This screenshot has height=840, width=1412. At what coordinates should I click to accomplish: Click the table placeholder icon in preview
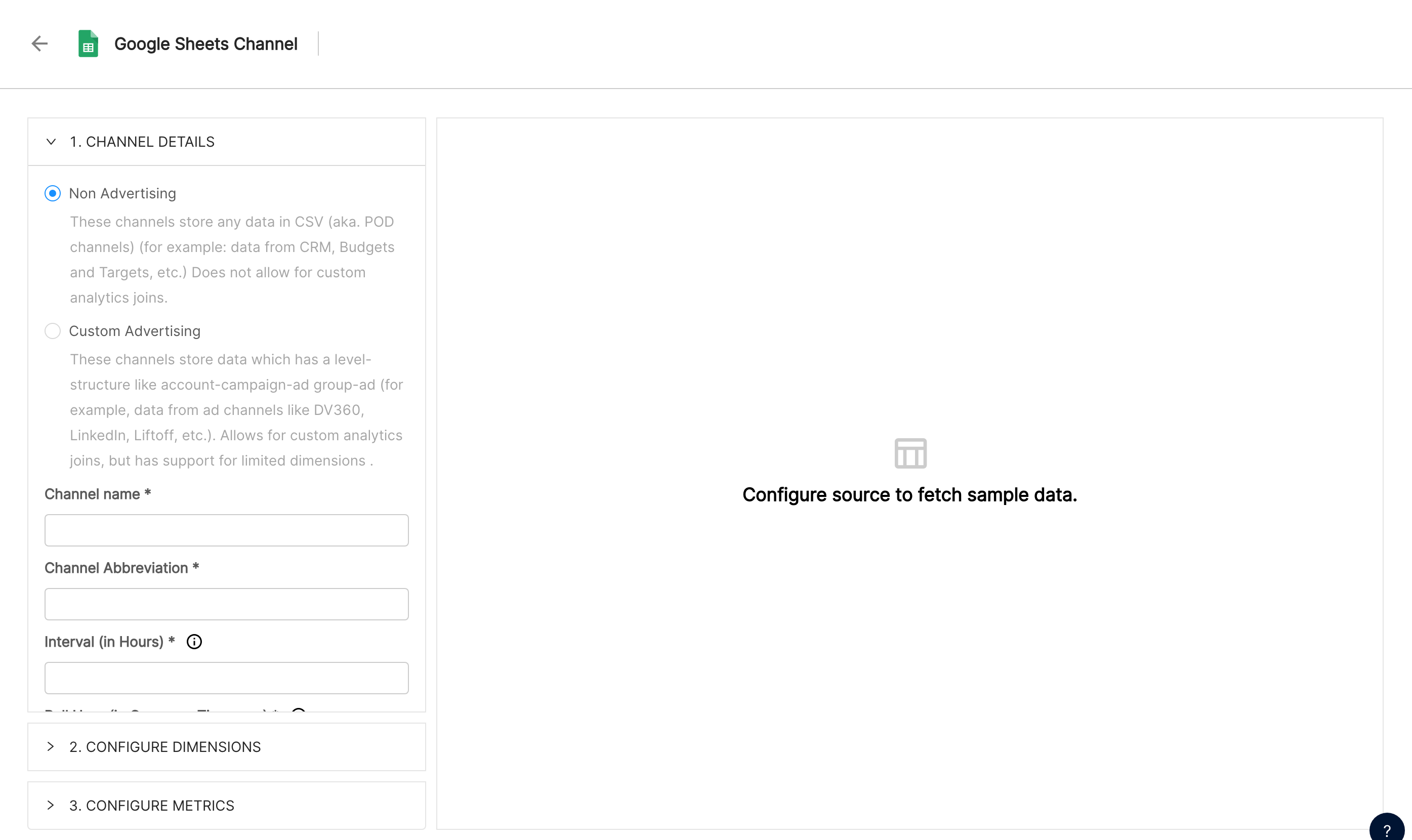click(910, 453)
